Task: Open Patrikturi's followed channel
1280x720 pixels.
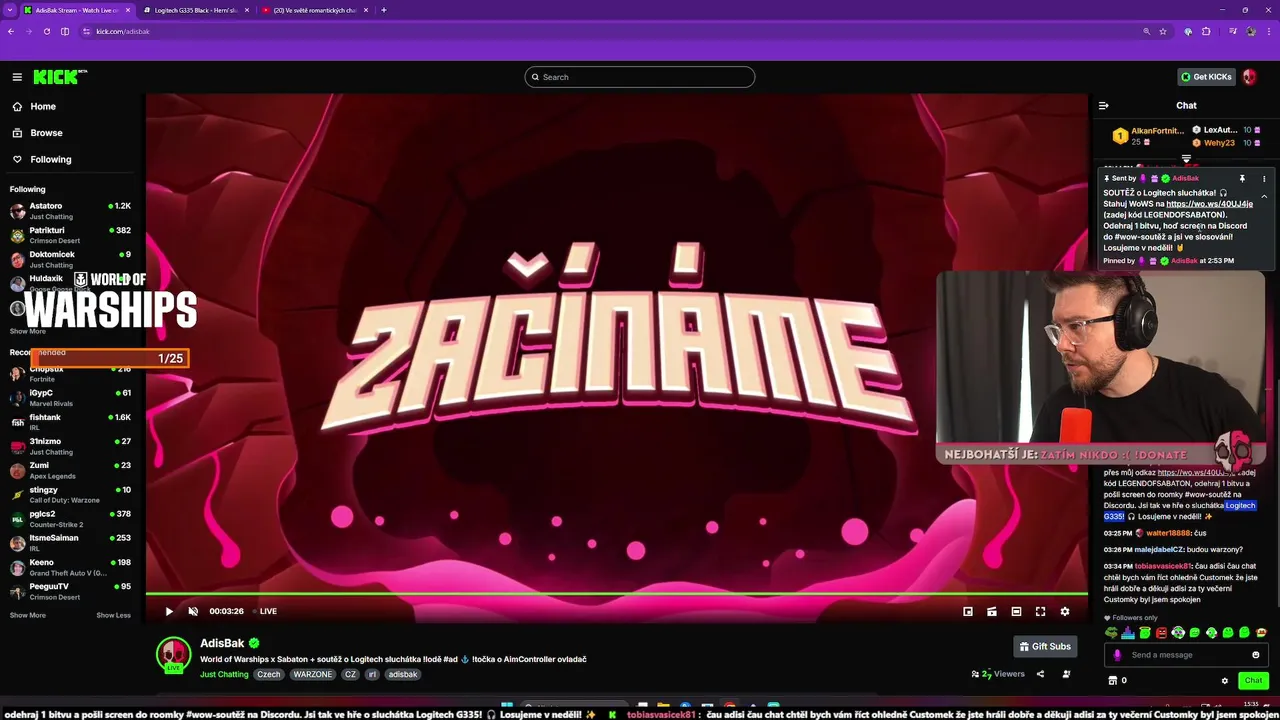Action: click(x=70, y=234)
